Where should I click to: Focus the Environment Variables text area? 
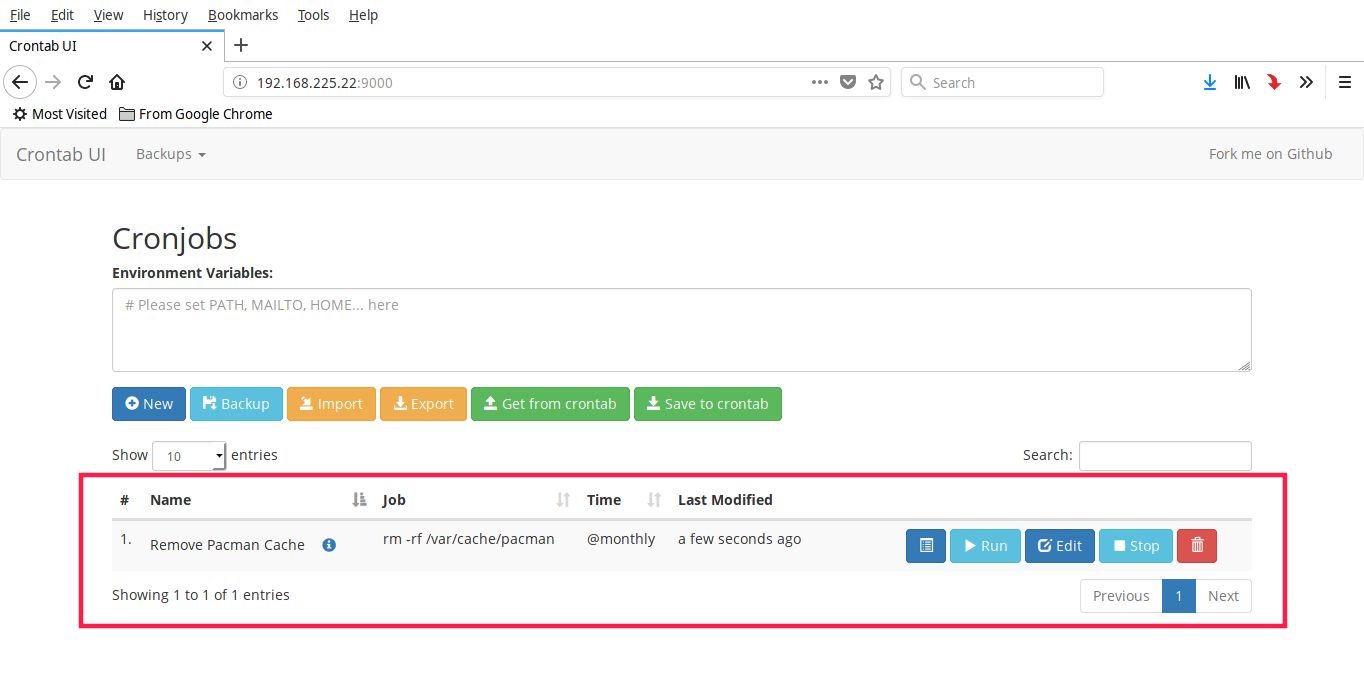click(681, 330)
